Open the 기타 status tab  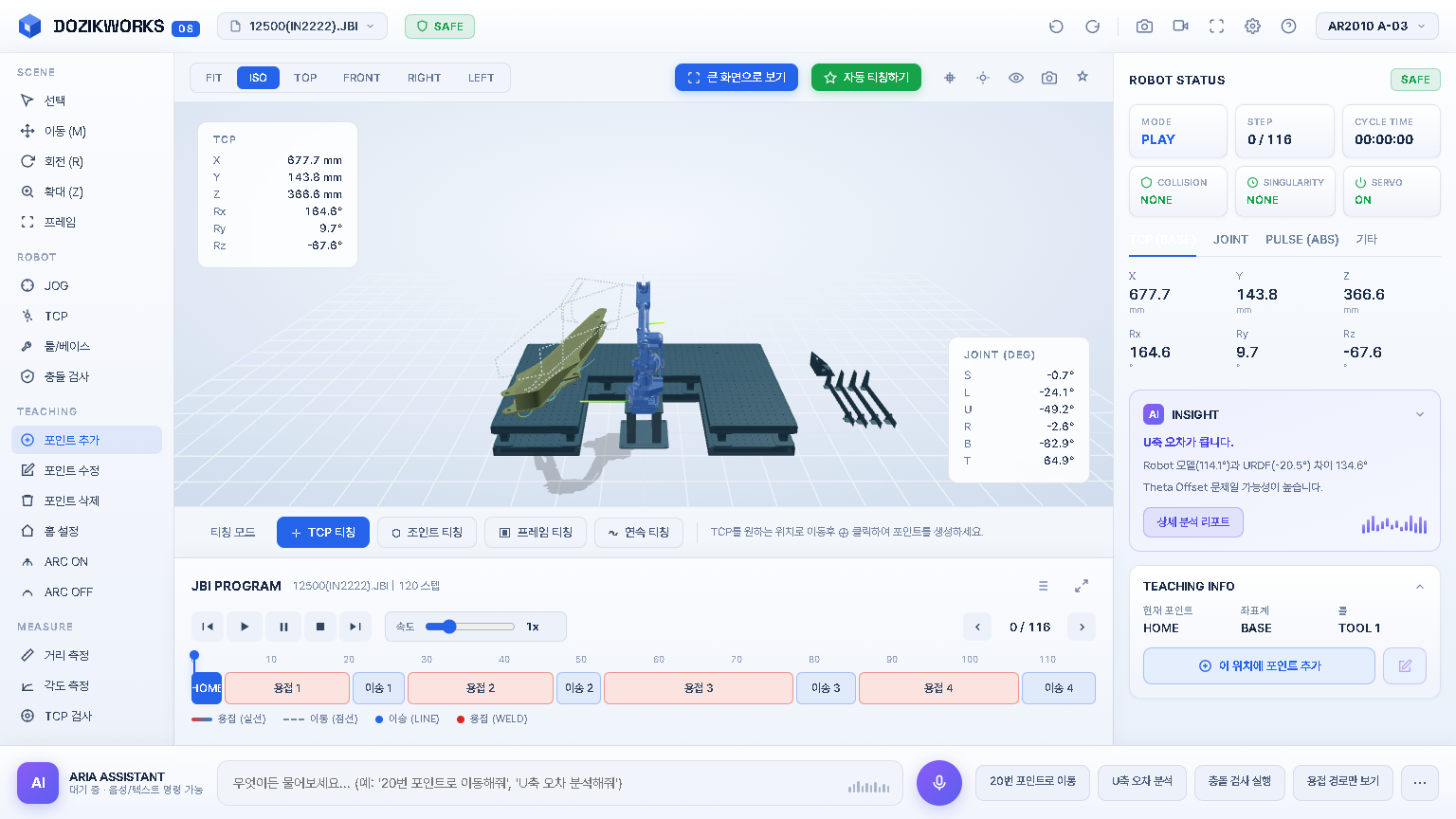pyautogui.click(x=1366, y=240)
